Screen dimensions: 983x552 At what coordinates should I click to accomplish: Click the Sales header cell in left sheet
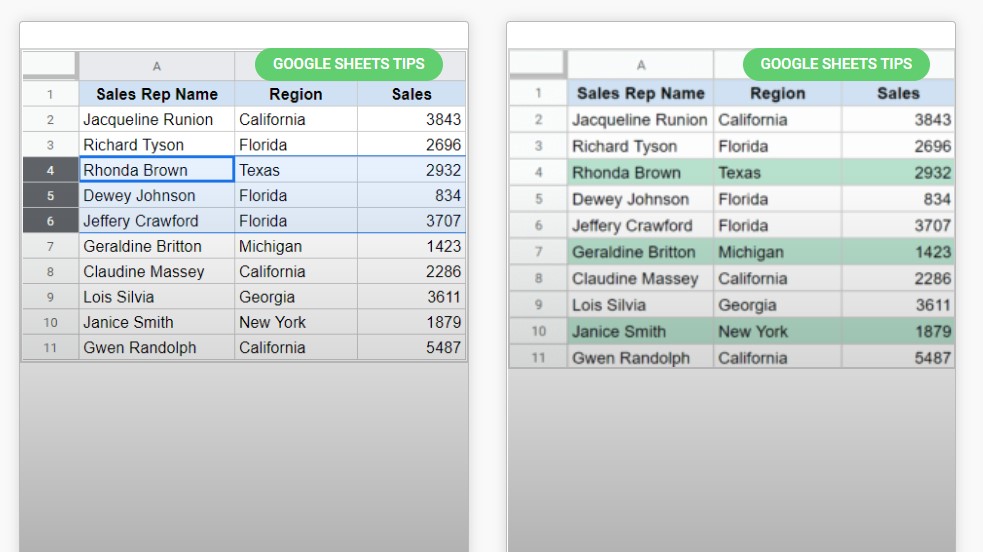(411, 94)
